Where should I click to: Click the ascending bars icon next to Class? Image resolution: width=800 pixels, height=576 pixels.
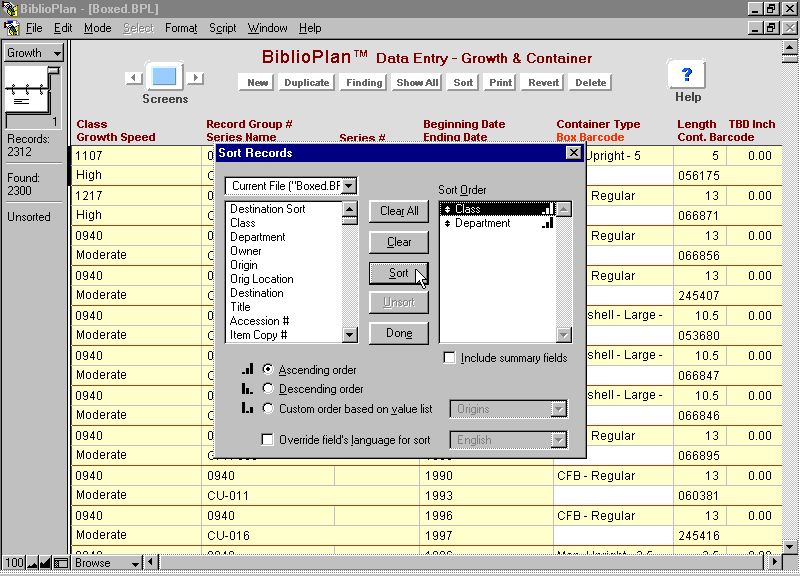click(547, 209)
